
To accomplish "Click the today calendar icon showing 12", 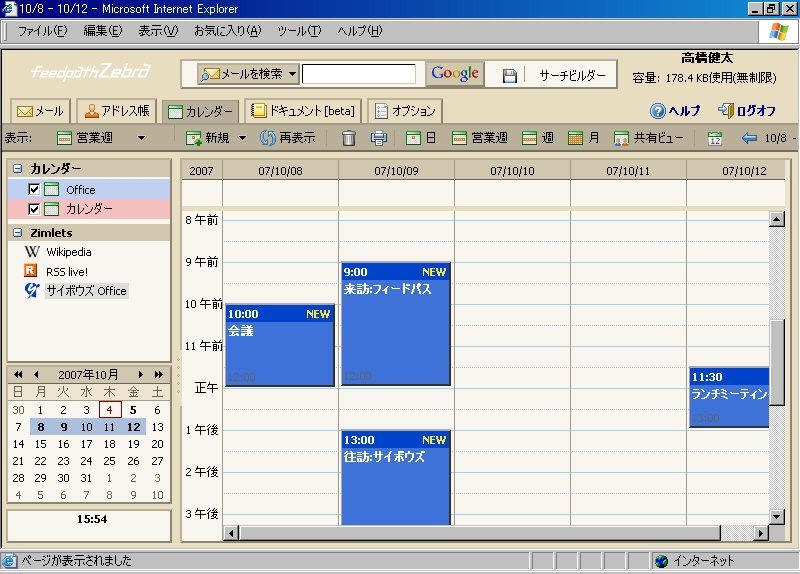I will (715, 138).
